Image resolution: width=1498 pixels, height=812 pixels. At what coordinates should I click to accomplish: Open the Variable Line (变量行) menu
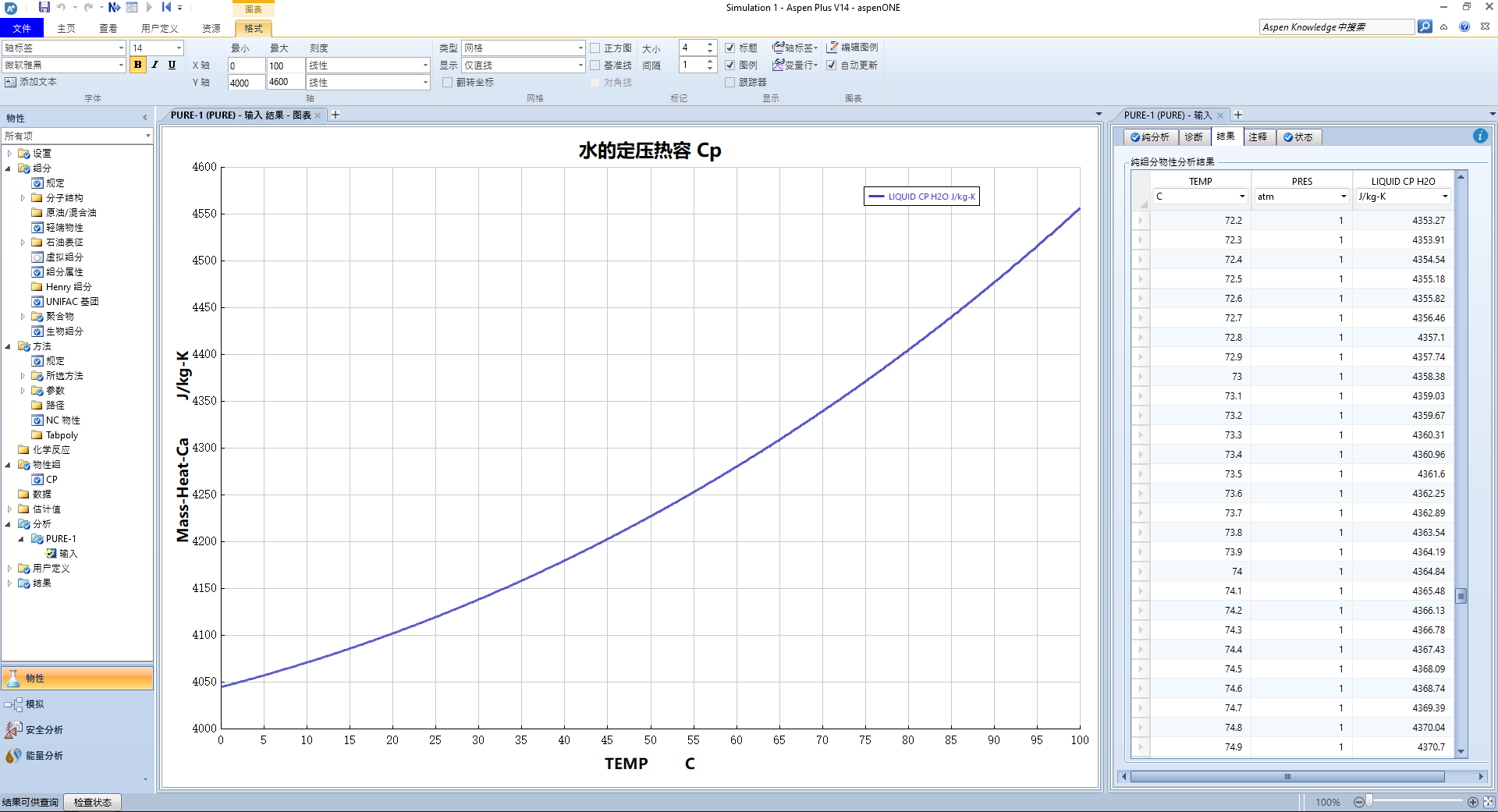(795, 65)
